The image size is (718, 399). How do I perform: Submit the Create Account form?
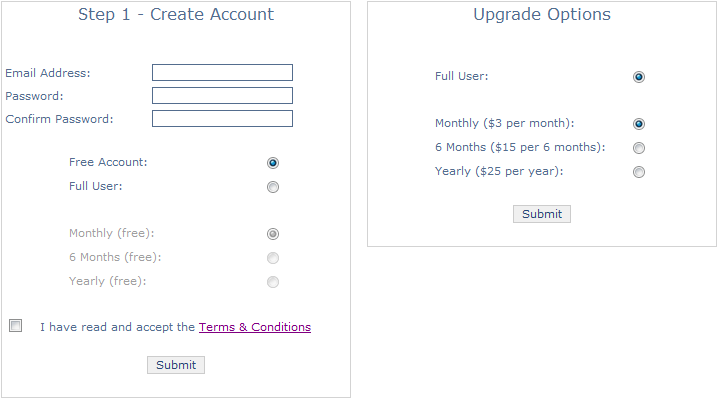point(176,365)
